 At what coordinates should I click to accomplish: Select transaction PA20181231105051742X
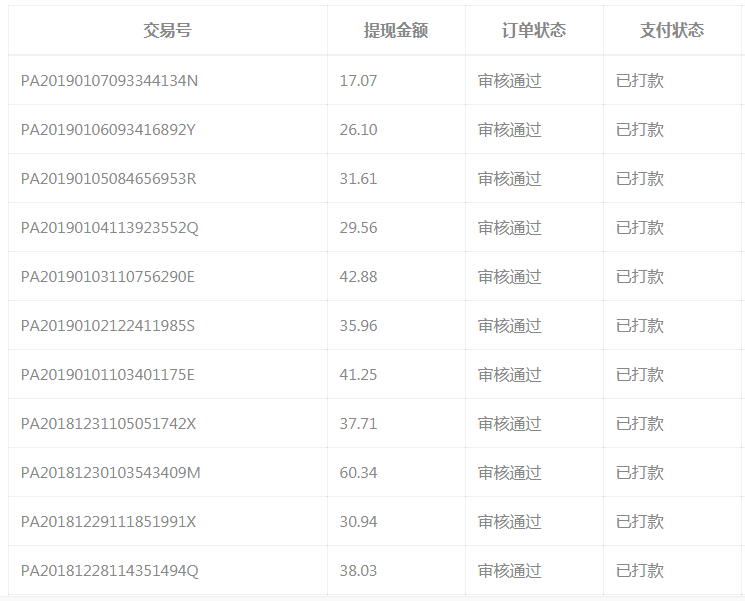[108, 424]
